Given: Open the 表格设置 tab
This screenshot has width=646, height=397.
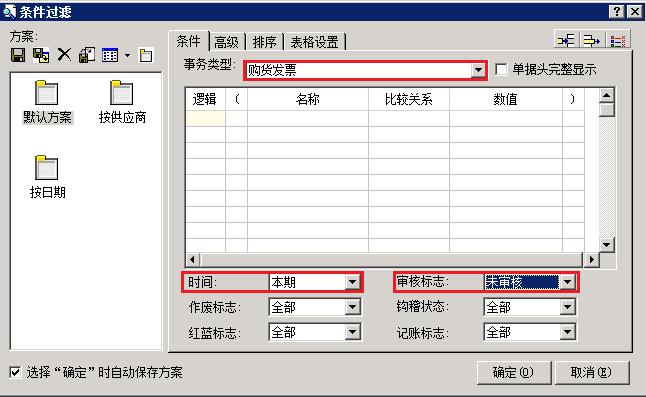Looking at the screenshot, I should 315,42.
